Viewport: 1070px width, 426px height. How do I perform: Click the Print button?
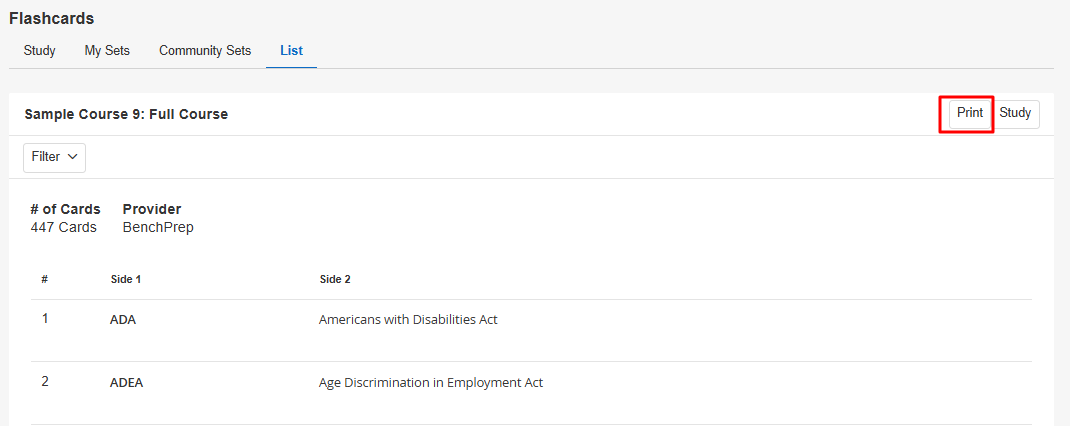pyautogui.click(x=970, y=113)
